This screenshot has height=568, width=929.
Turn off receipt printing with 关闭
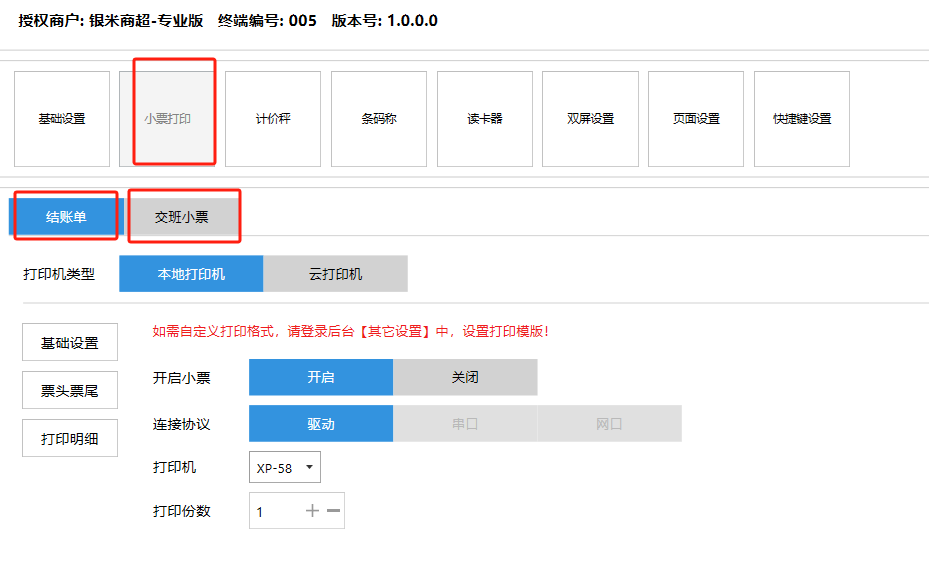(465, 378)
